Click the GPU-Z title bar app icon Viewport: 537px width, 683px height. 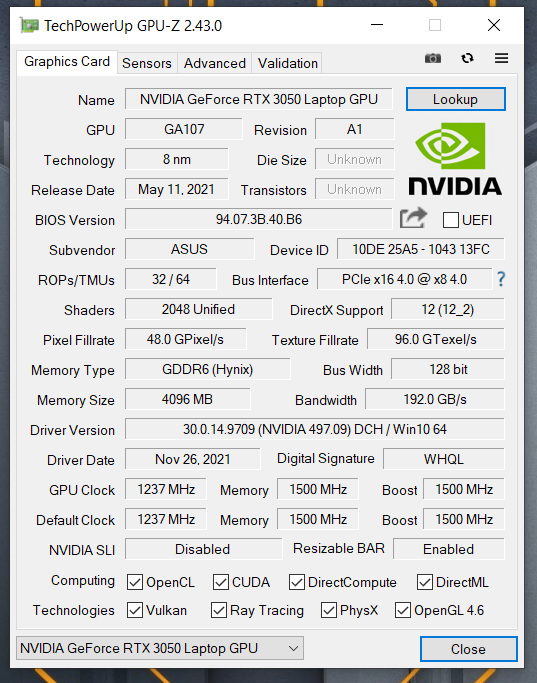click(29, 26)
